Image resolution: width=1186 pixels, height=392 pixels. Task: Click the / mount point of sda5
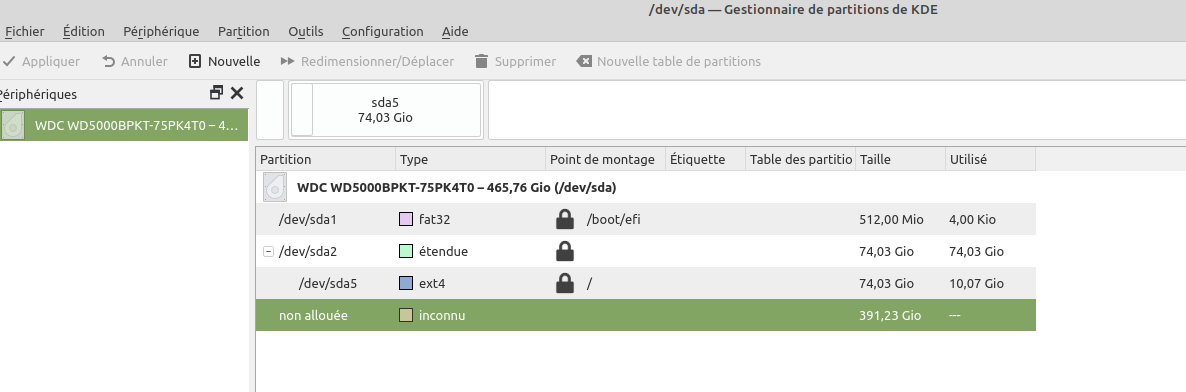coord(589,284)
